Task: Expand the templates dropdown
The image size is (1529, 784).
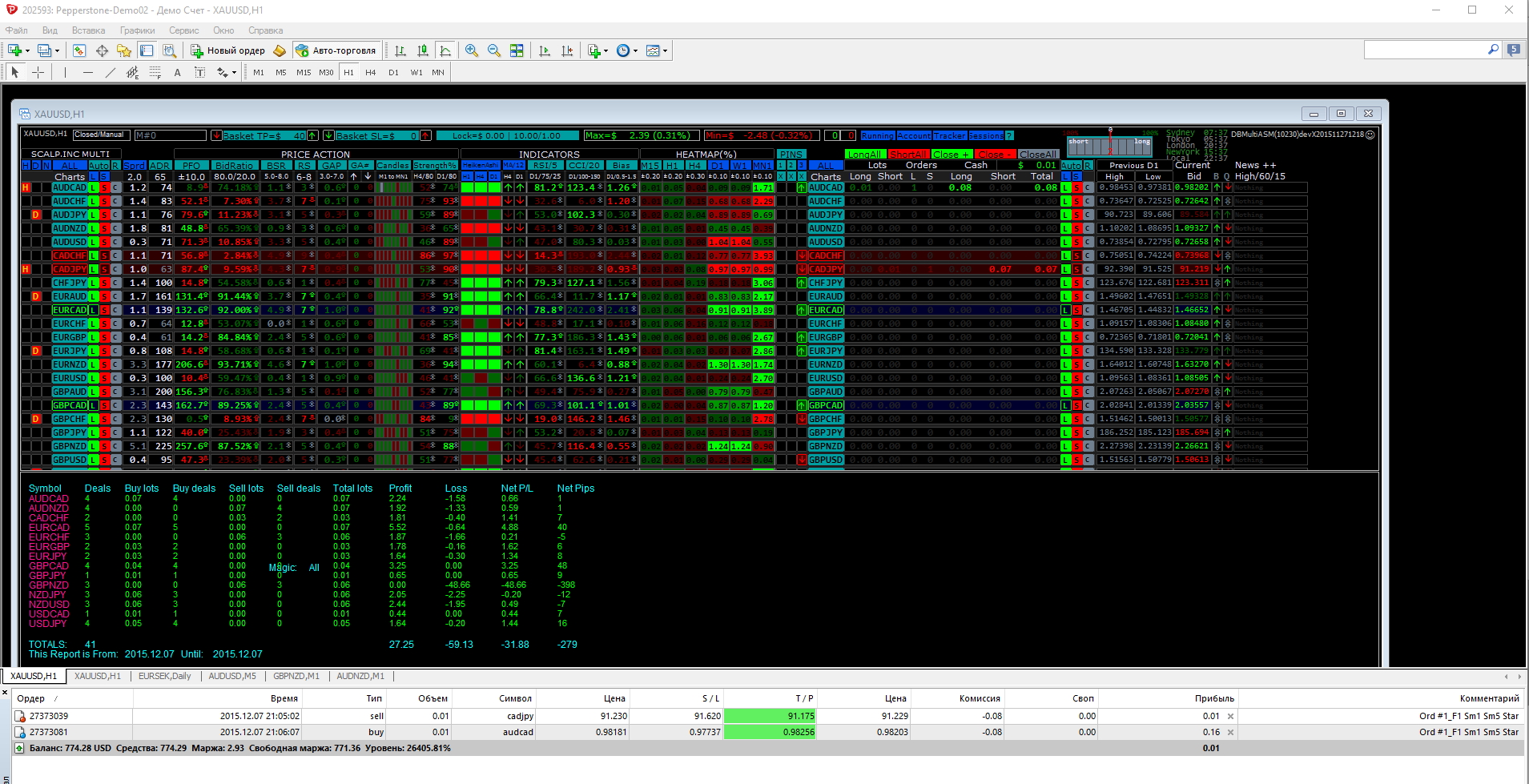Action: pyautogui.click(x=665, y=50)
